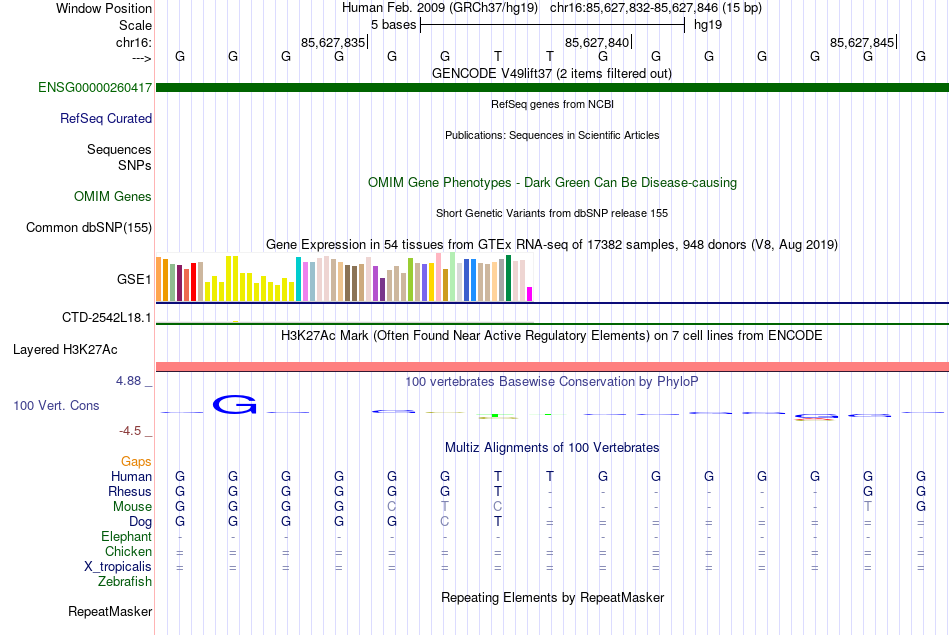
Task: Click Repeating Elements by RepeatMasker title
Action: 552,597
